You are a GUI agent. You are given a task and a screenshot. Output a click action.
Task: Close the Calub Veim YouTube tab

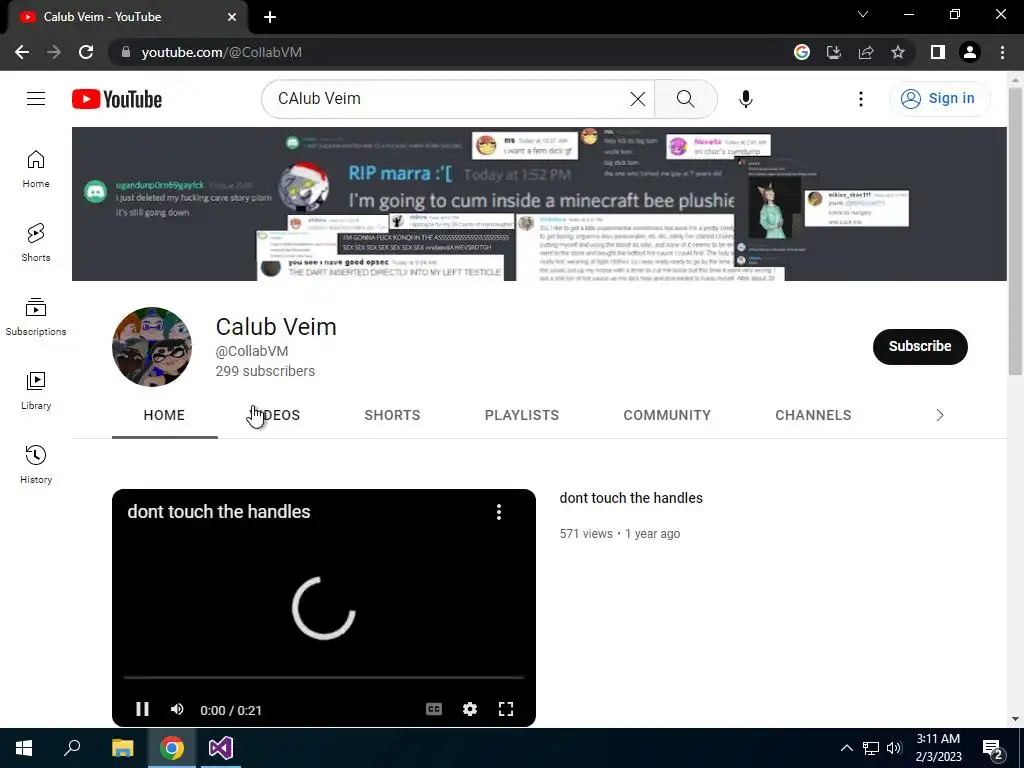pyautogui.click(x=232, y=17)
